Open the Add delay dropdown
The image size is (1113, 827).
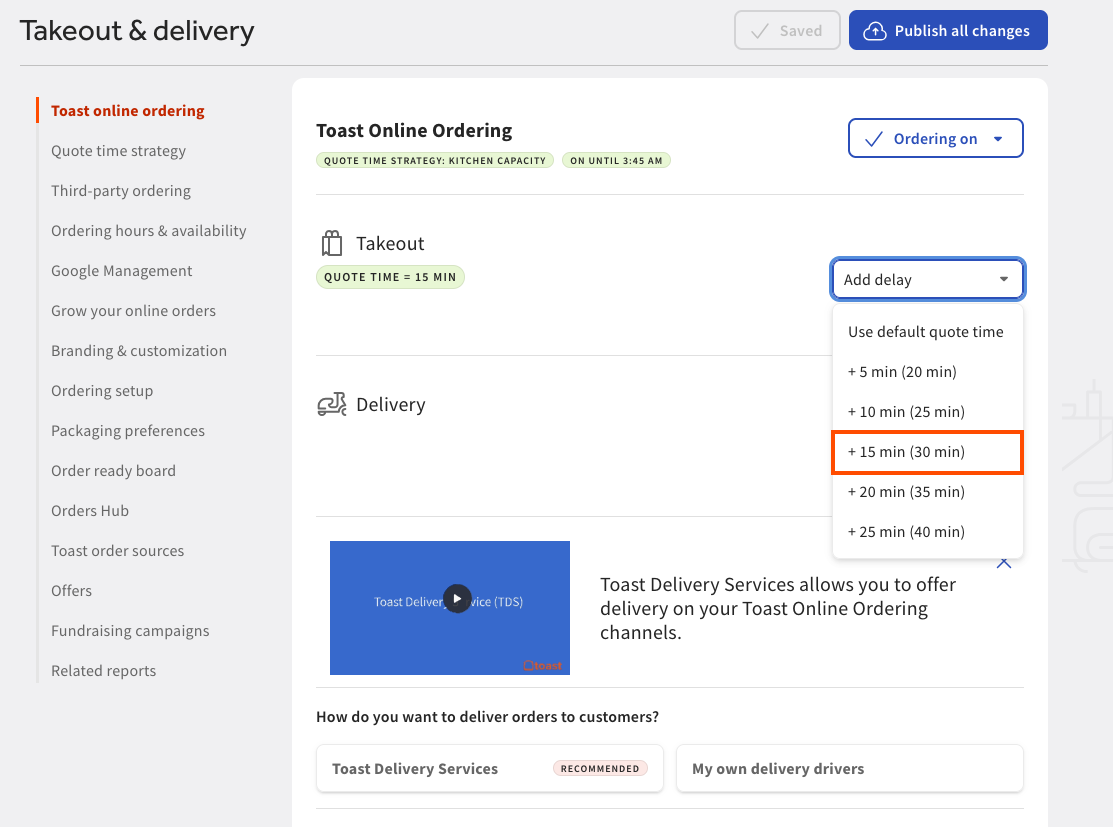[927, 279]
